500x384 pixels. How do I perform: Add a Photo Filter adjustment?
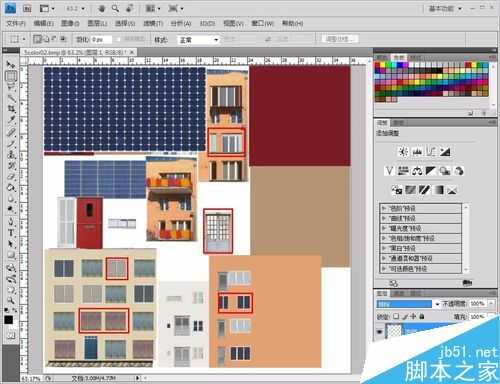(x=445, y=171)
